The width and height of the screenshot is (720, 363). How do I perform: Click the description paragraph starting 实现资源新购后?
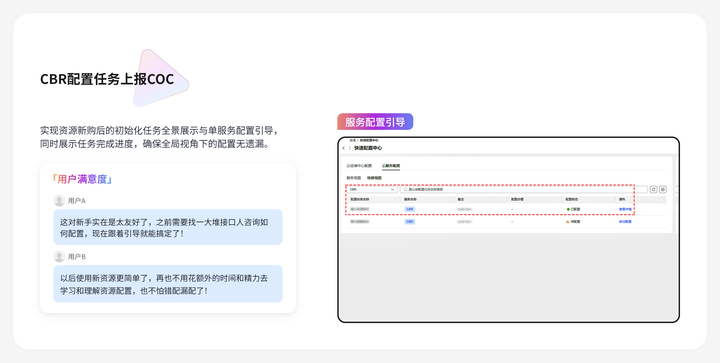[x=159, y=137]
